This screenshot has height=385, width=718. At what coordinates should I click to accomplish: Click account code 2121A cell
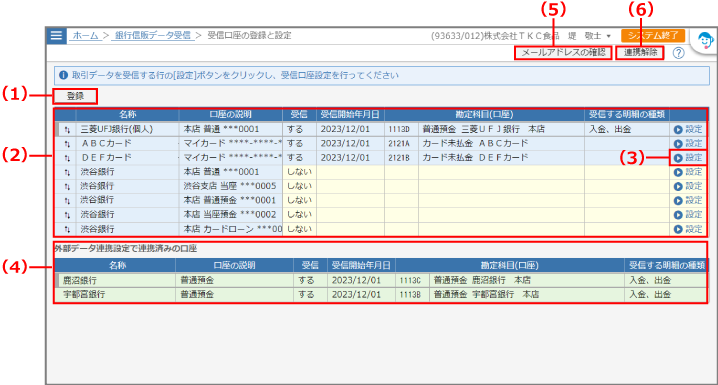click(x=401, y=144)
